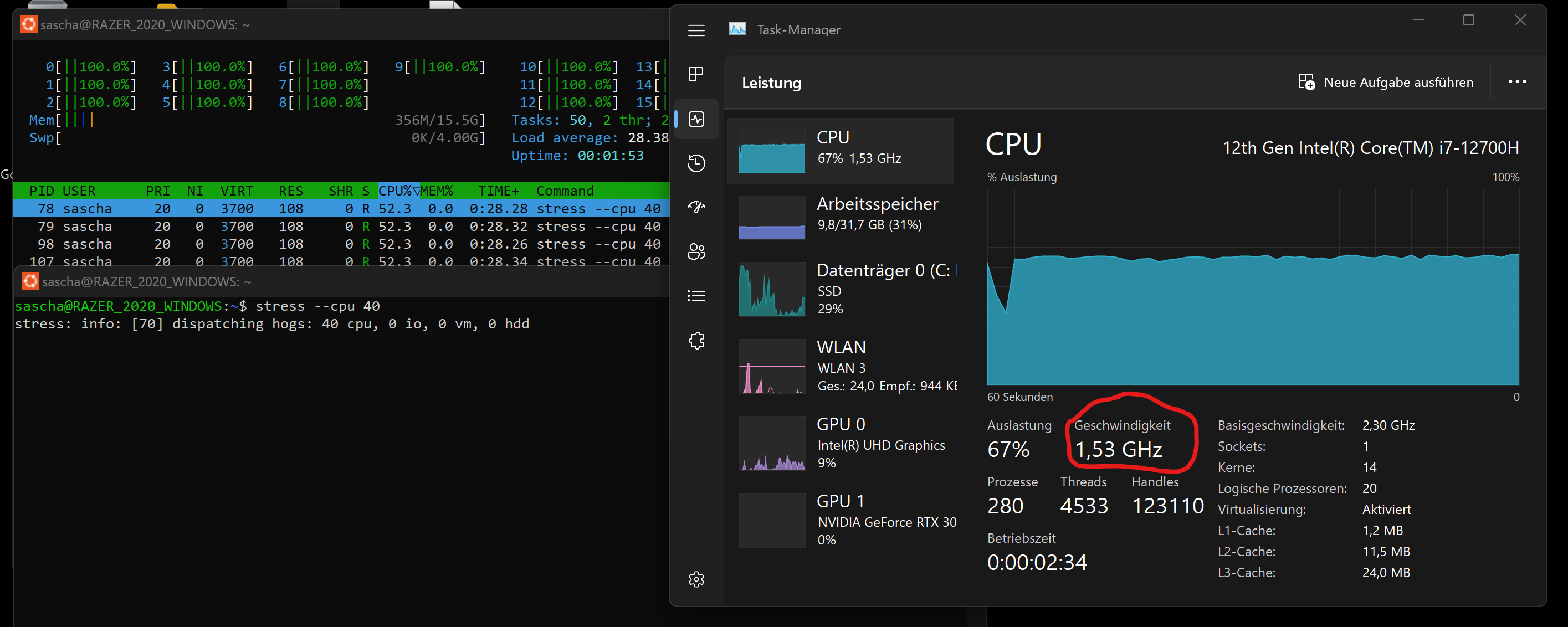Open the Startup apps gauge icon
The width and height of the screenshot is (1568, 627).
tap(696, 208)
